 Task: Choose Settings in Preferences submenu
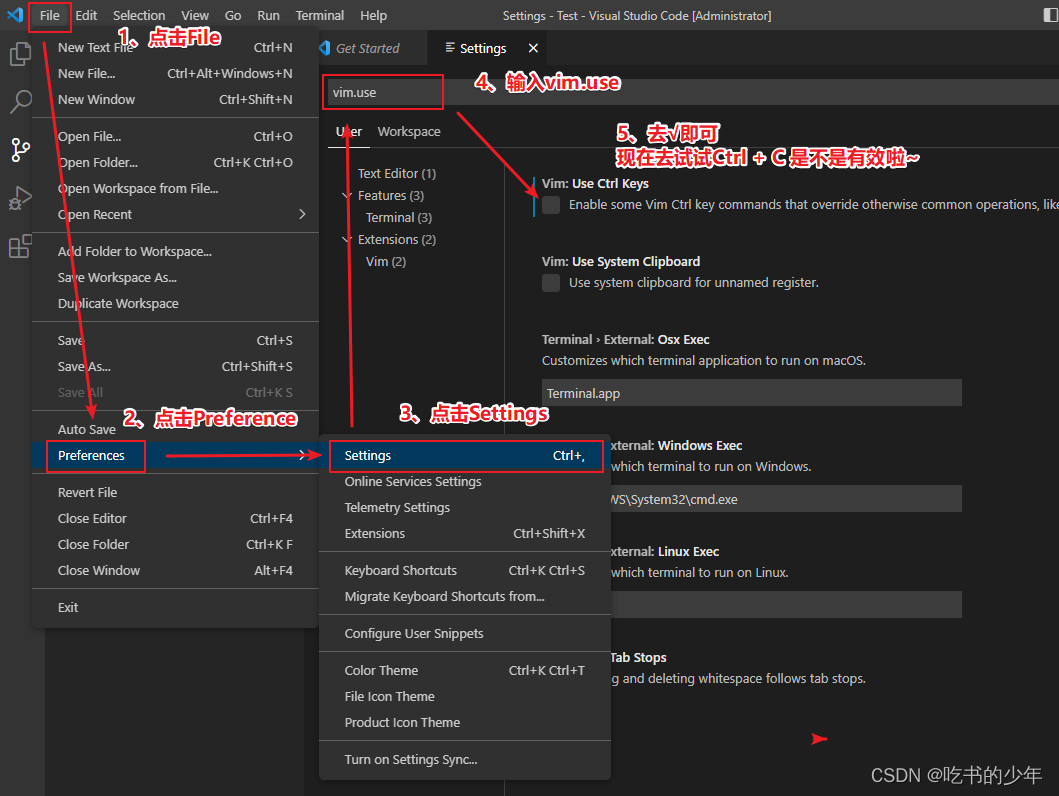coord(465,456)
